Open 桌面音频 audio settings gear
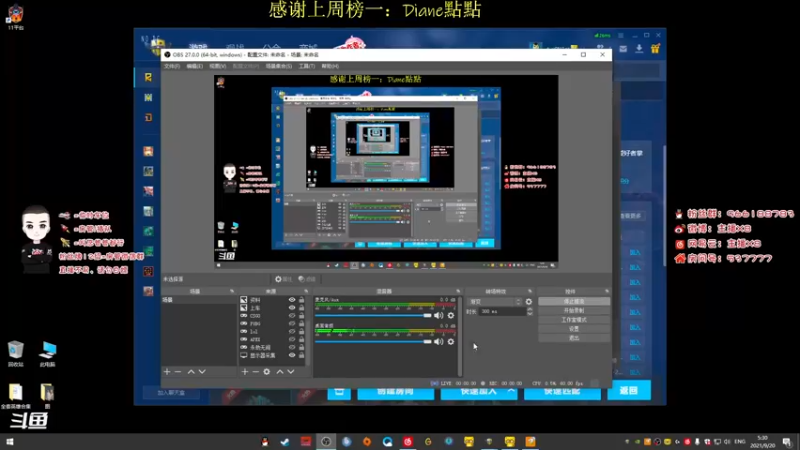This screenshot has height=450, width=800. click(451, 341)
